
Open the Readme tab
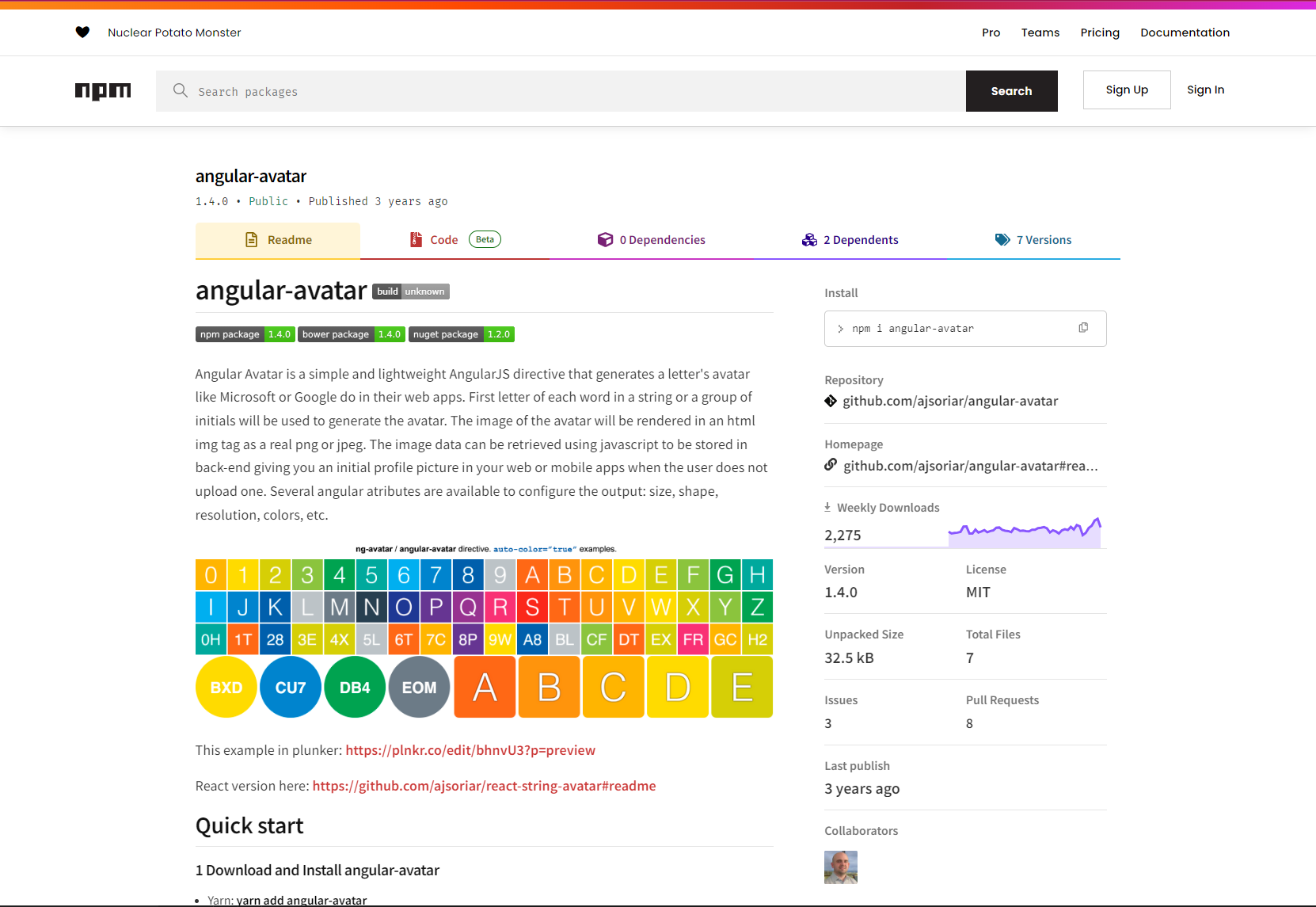point(278,240)
